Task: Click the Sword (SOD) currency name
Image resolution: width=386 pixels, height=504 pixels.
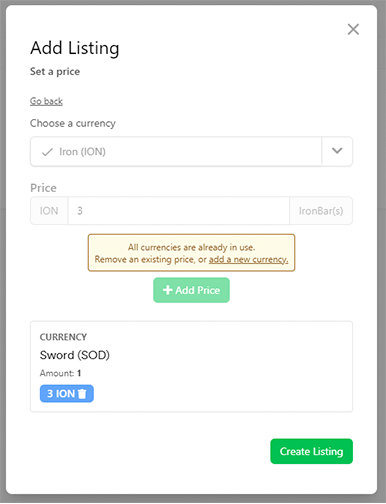Action: click(75, 355)
